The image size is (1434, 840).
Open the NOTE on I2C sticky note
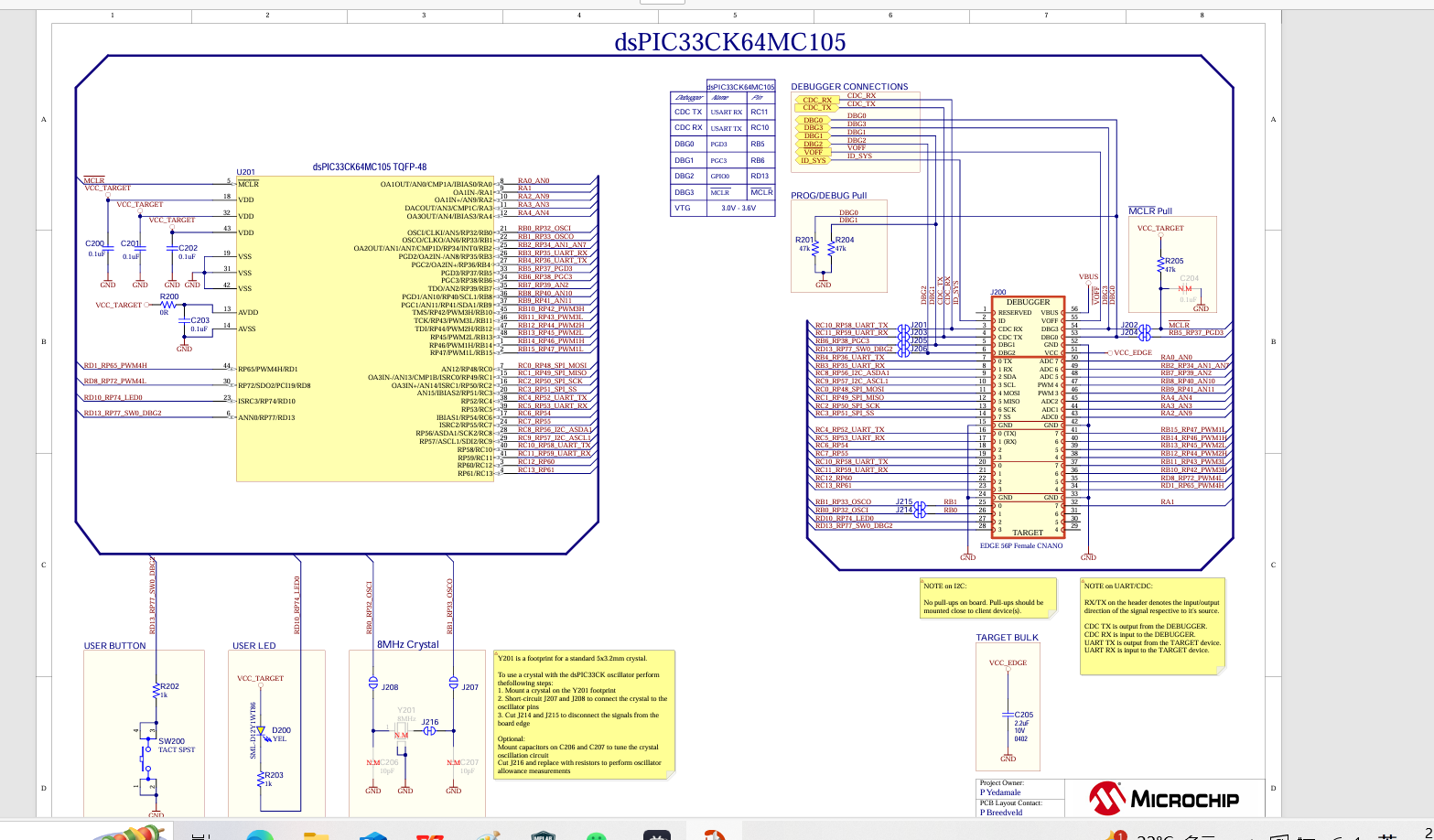tap(987, 598)
